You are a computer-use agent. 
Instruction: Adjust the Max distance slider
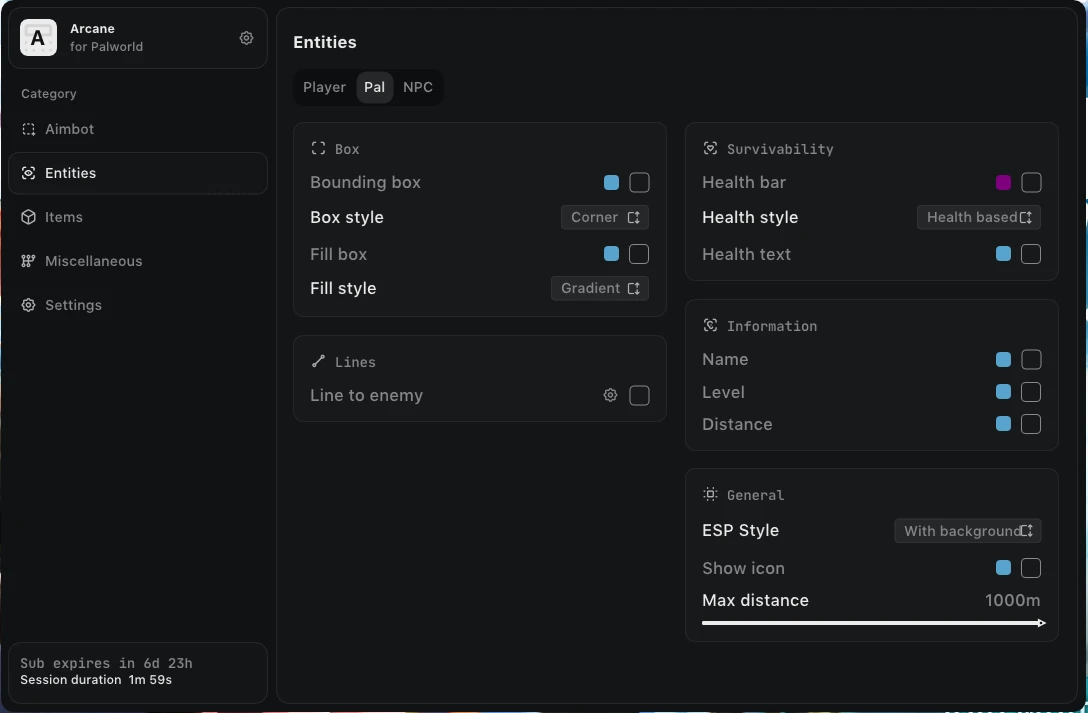(x=874, y=623)
